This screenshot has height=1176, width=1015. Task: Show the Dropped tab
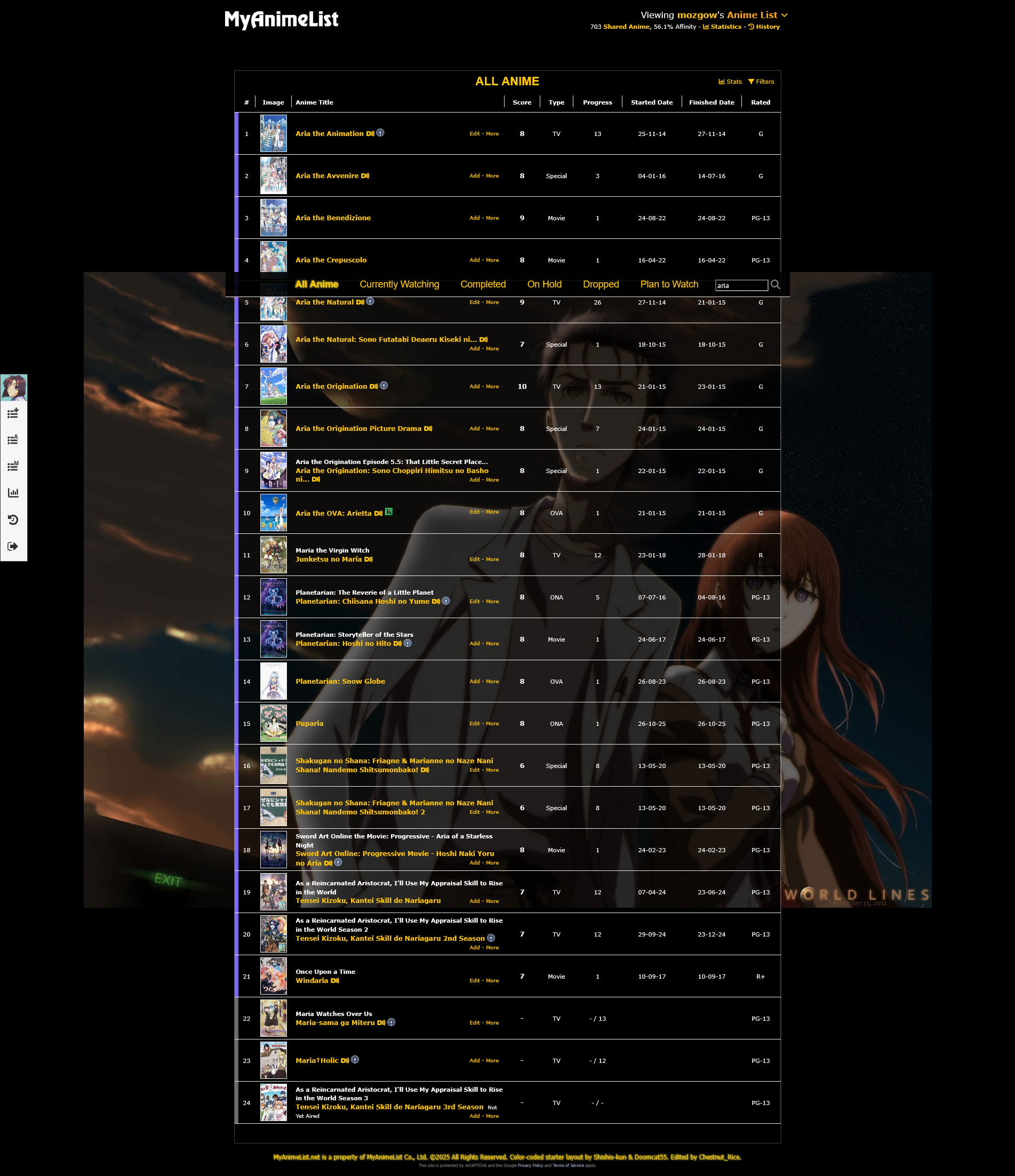tap(601, 284)
